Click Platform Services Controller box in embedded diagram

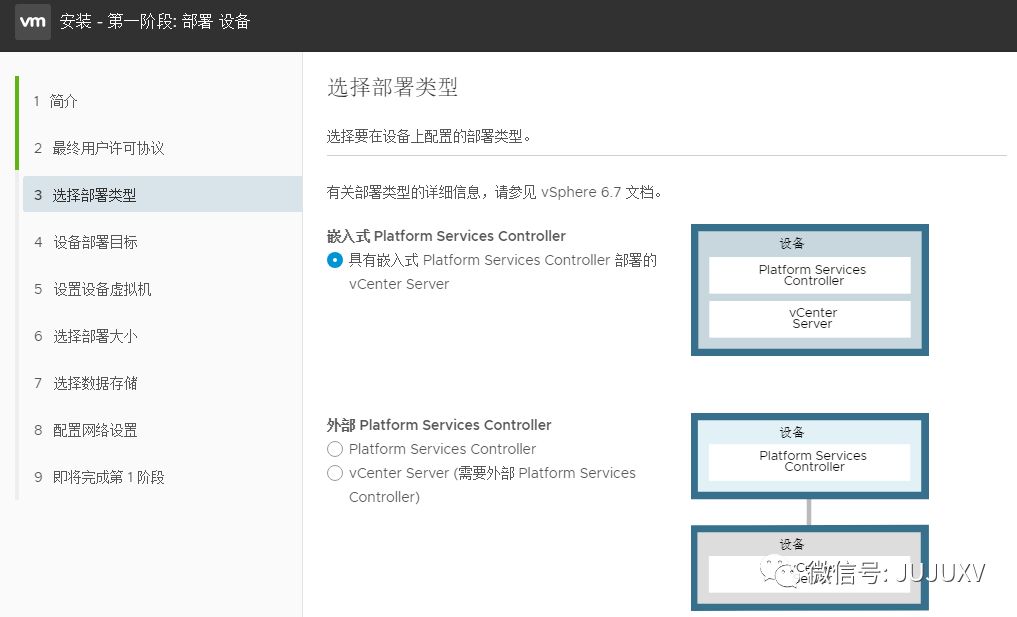pyautogui.click(x=810, y=275)
